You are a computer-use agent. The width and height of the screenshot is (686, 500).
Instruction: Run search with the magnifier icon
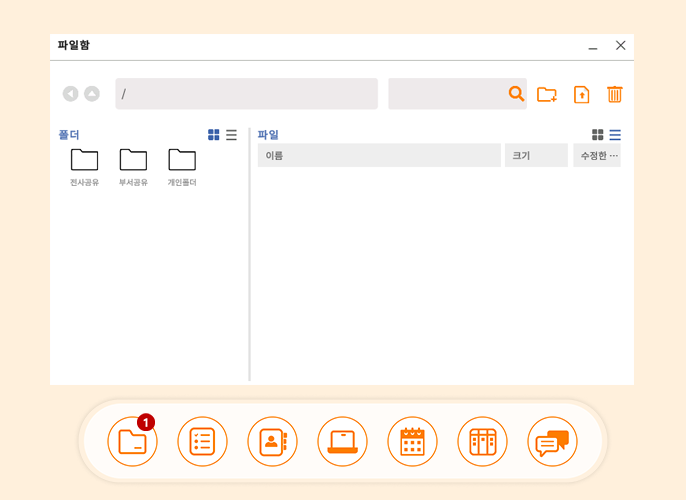point(516,94)
